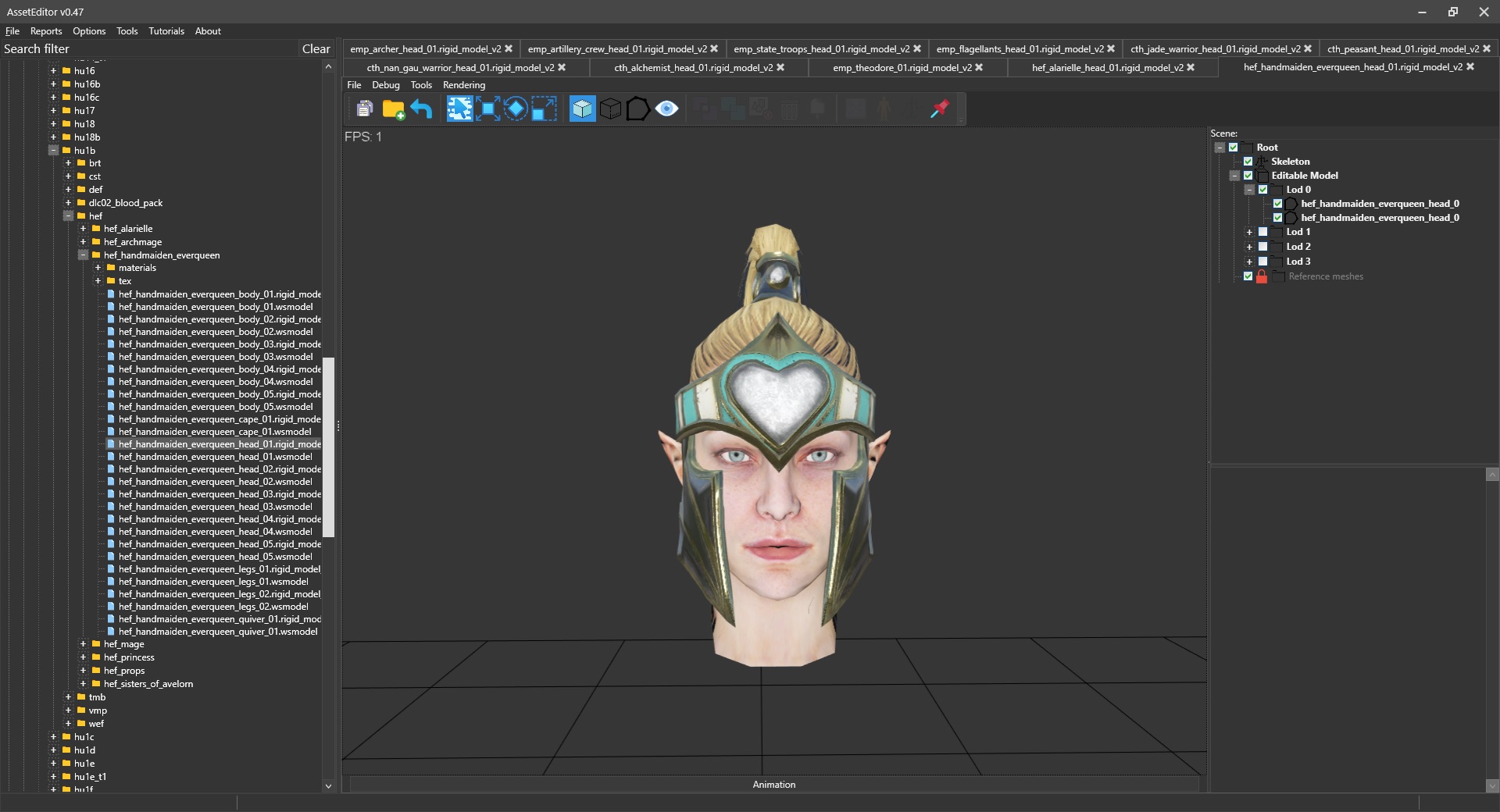Activate the rotate gizmo tool
Image resolution: width=1500 pixels, height=812 pixels.
pos(516,109)
